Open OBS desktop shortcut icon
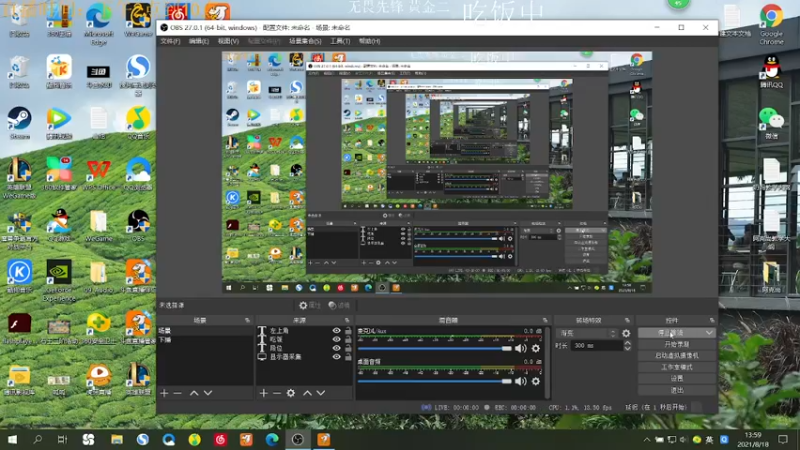Viewport: 800px width, 450px height. (x=138, y=225)
